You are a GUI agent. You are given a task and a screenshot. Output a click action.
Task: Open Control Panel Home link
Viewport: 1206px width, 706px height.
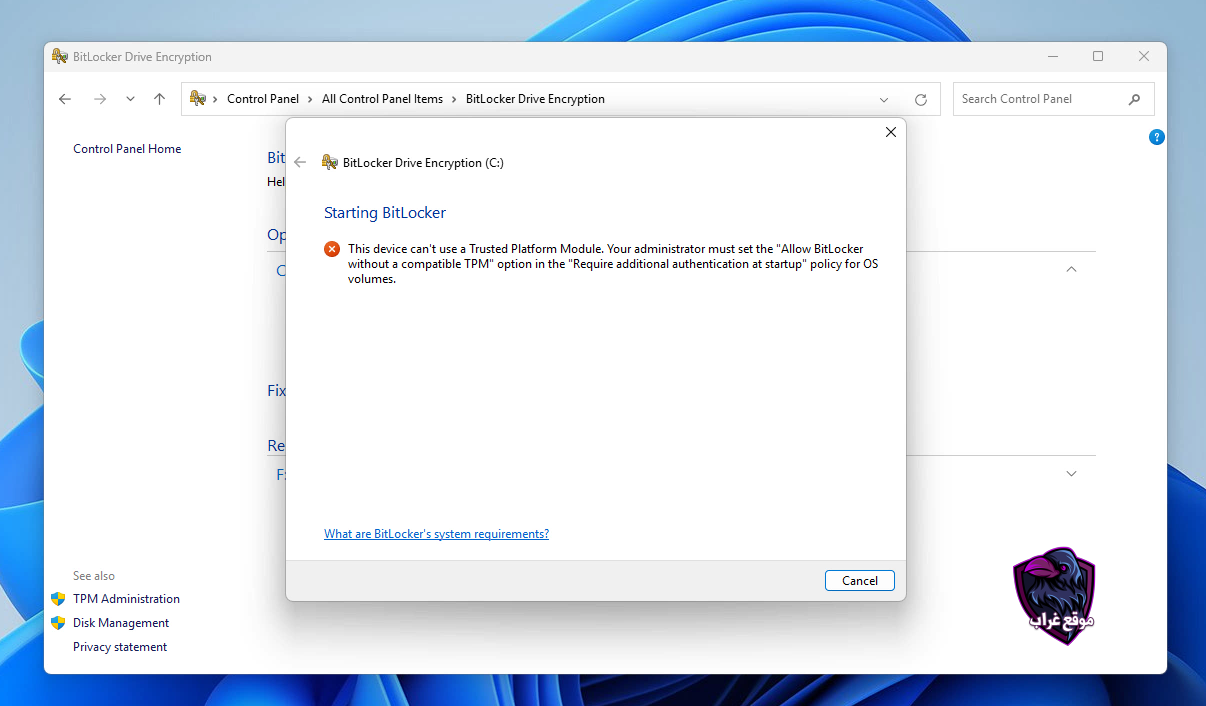click(x=127, y=149)
